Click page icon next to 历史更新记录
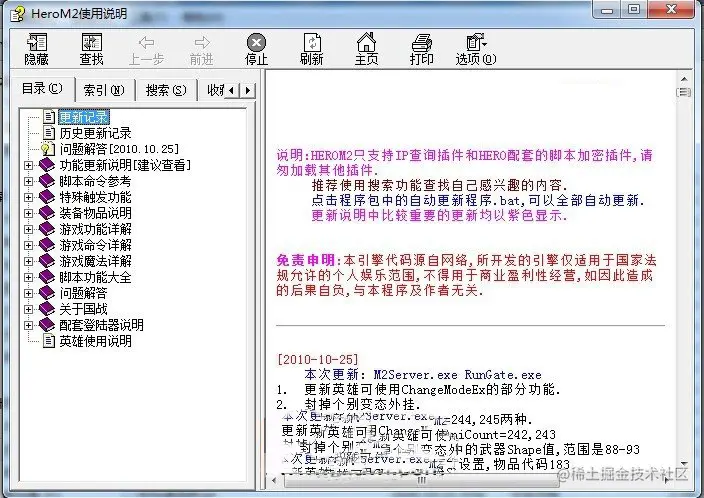 pyautogui.click(x=49, y=133)
